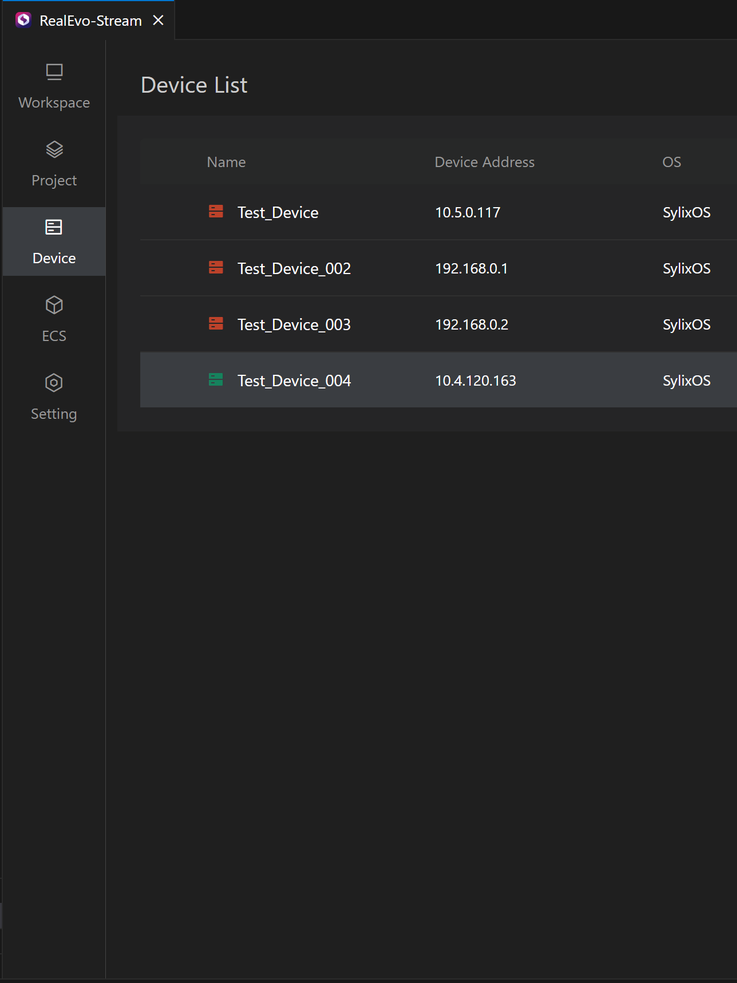Click the address 10.5.0.117
Screen dimensions: 737x983
pos(468,213)
